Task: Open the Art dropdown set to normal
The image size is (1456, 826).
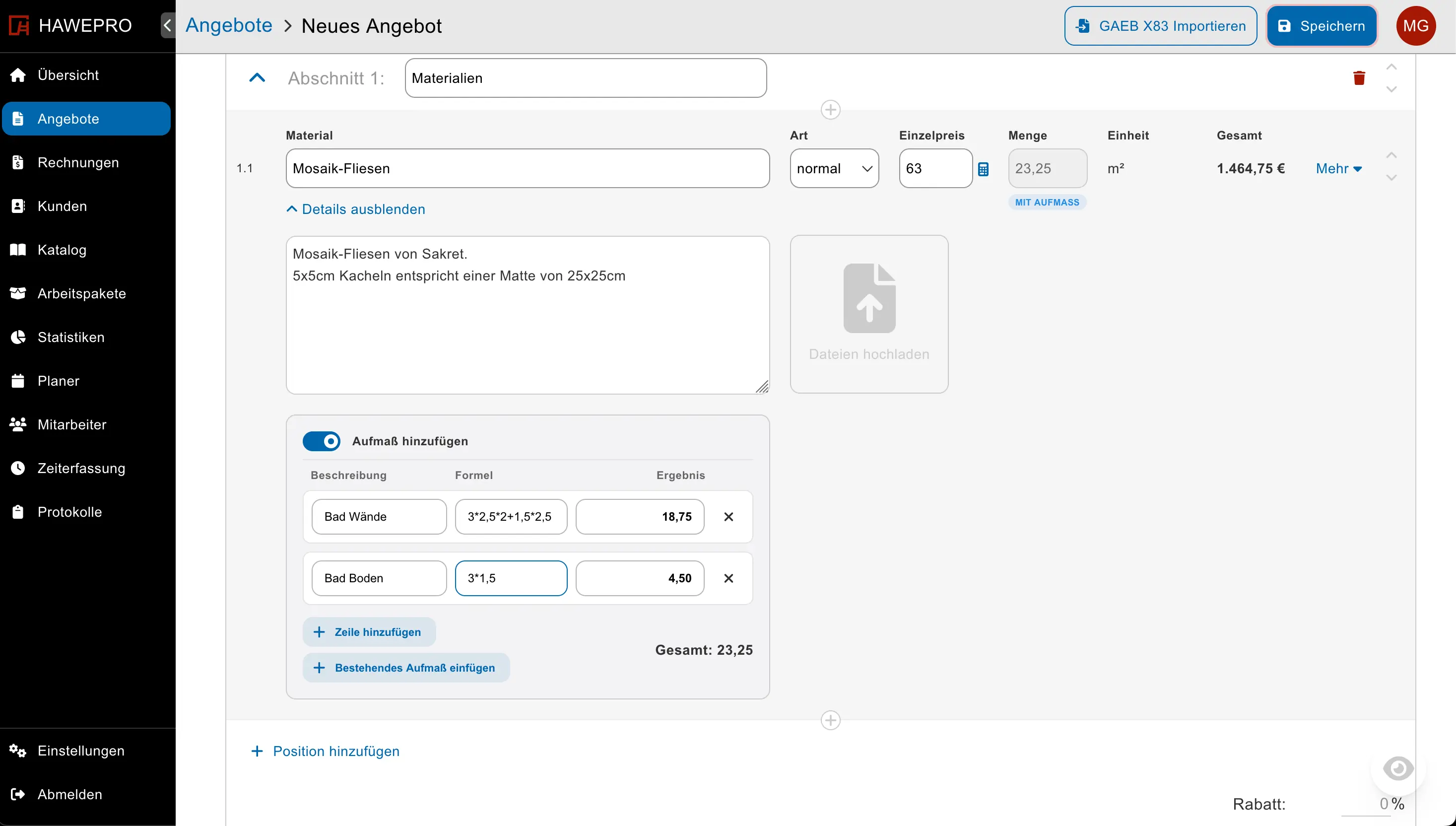Action: [834, 168]
